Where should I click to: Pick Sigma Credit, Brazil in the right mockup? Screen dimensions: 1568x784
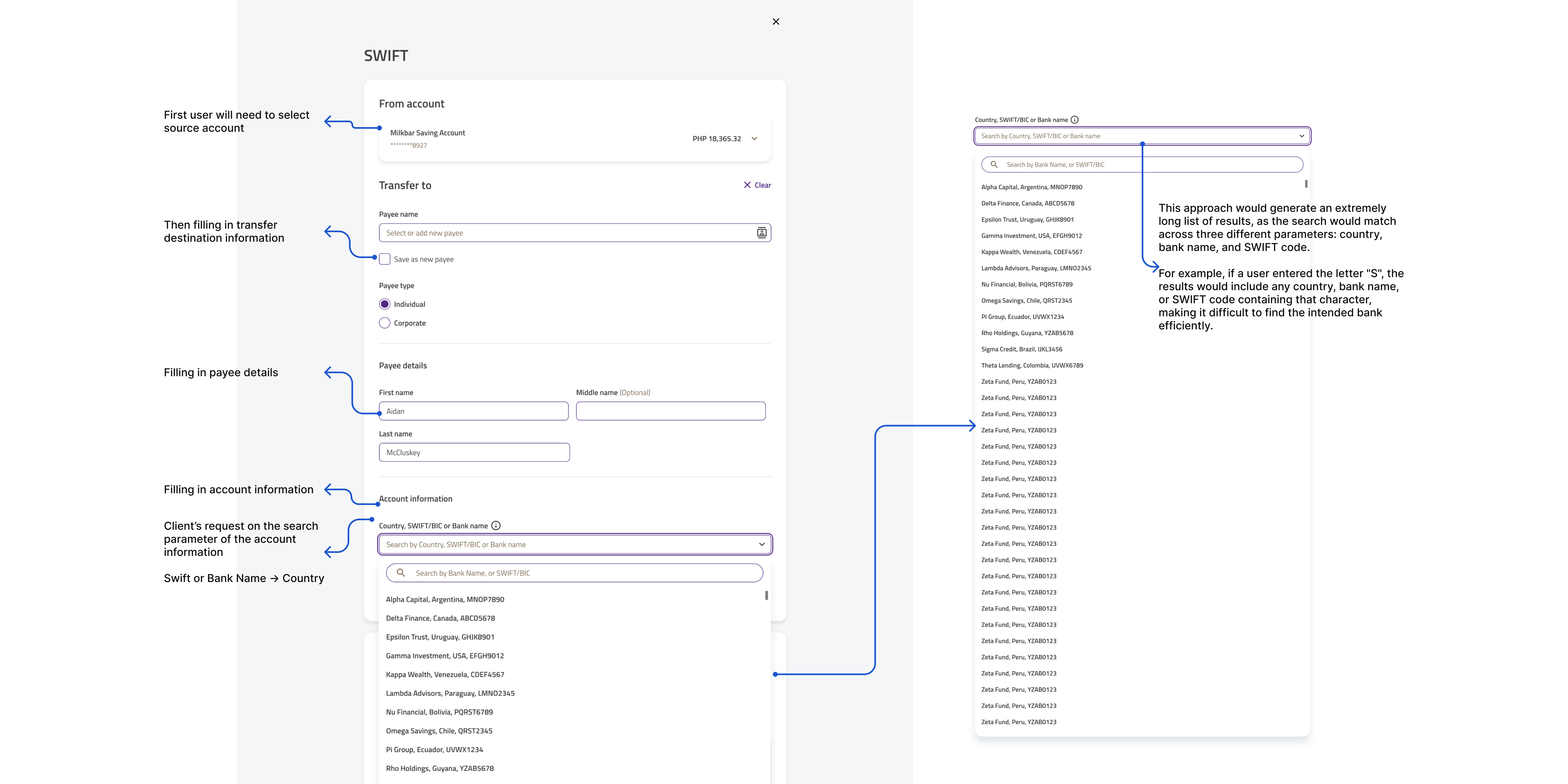click(1022, 349)
